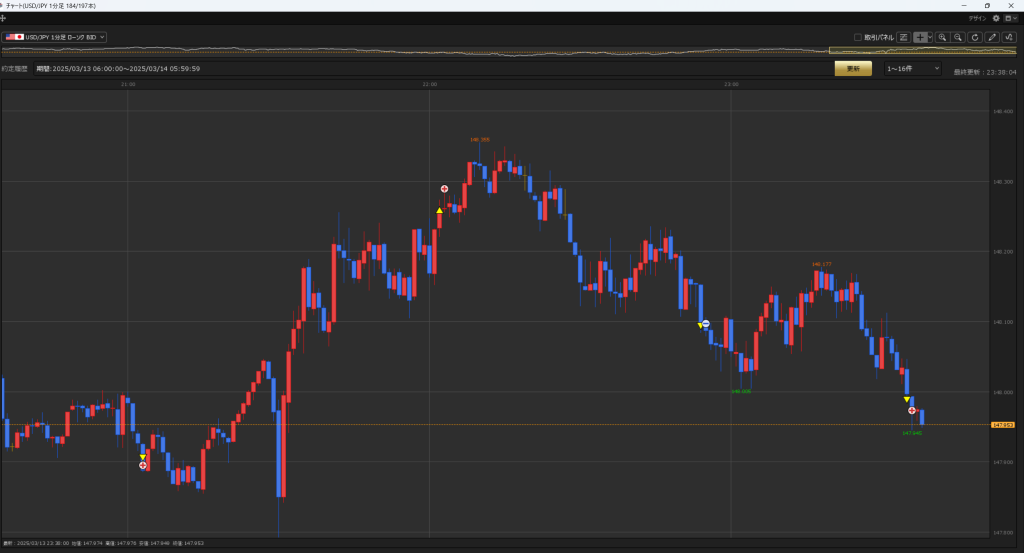This screenshot has height=553, width=1024.
Task: Click the sell marker near 148.355 high
Action: 445,189
